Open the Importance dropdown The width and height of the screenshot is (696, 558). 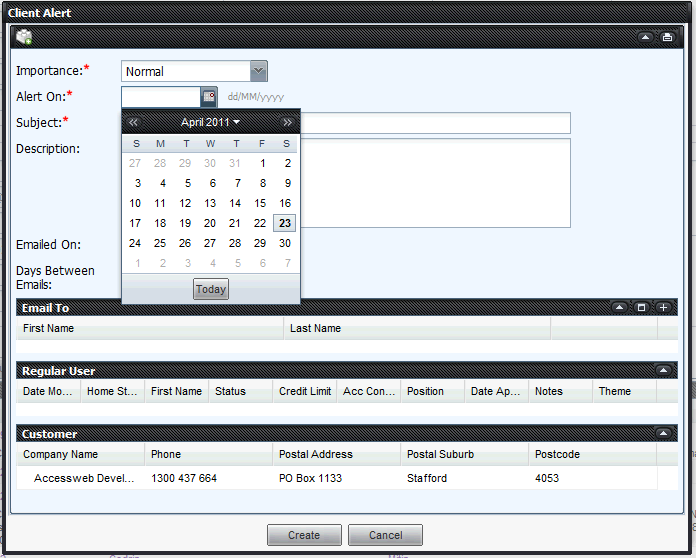[x=258, y=71]
